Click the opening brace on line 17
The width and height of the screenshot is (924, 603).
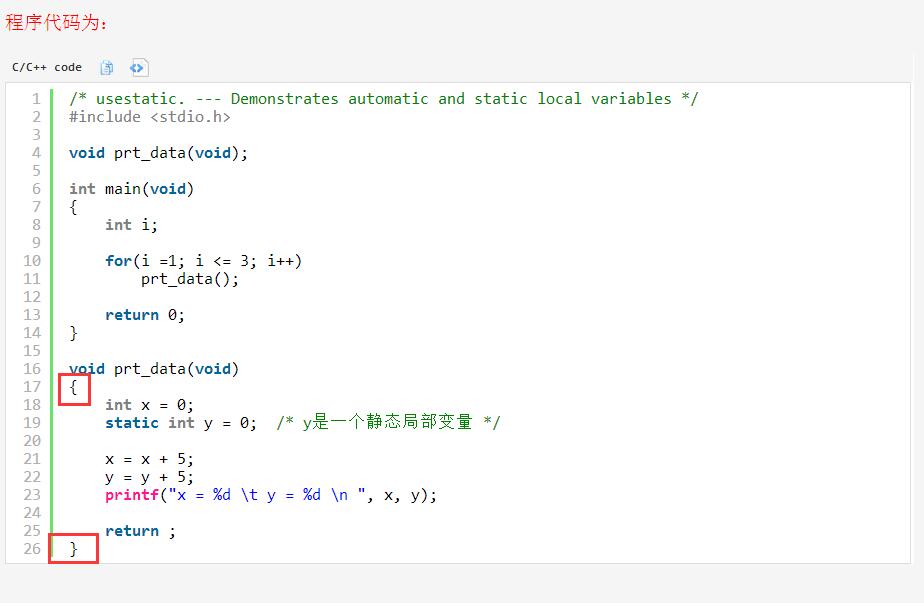click(73, 387)
